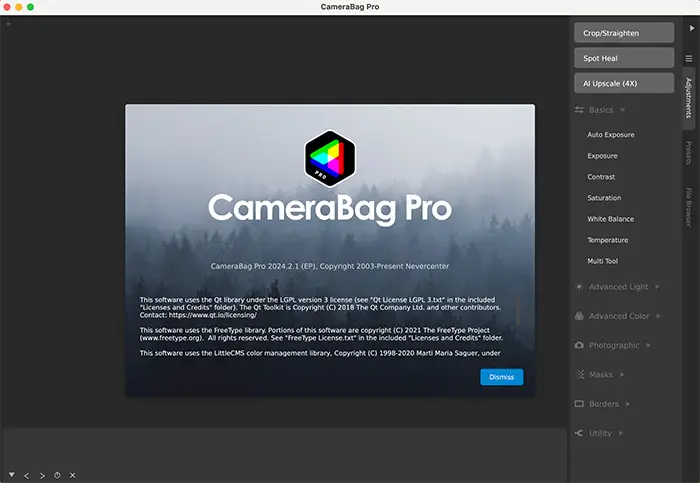Run AI Upscale (4X)

[x=624, y=83]
